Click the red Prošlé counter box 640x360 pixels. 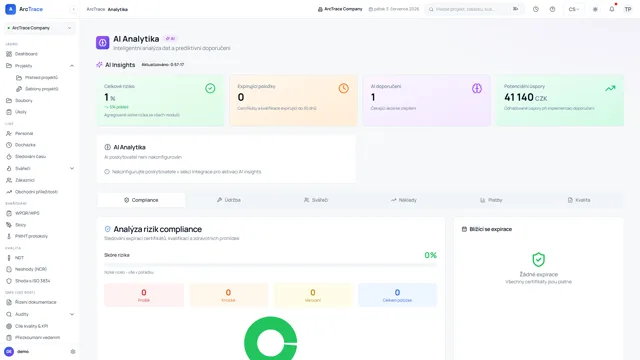tap(144, 295)
